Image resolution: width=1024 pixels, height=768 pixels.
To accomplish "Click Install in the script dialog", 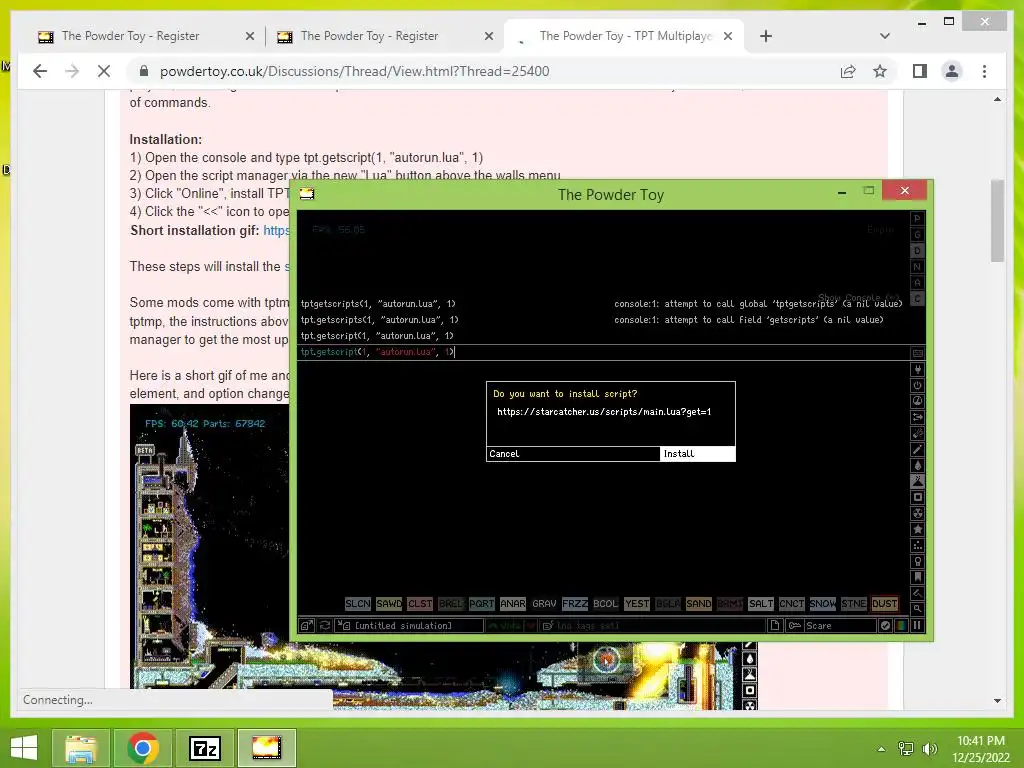I will click(697, 454).
